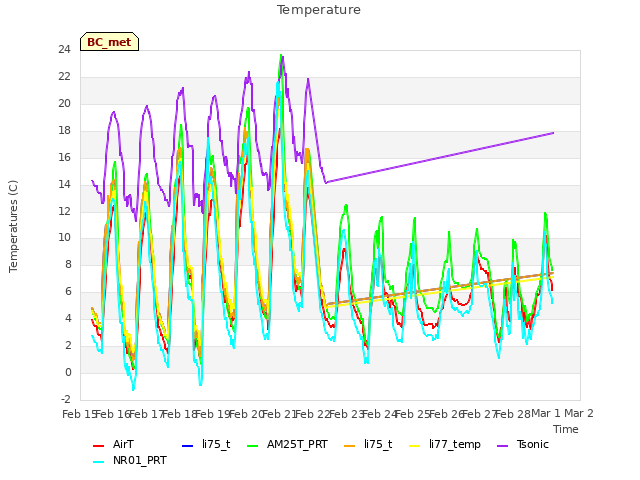
Task: Click the BC_met label box
Action: click(x=109, y=42)
